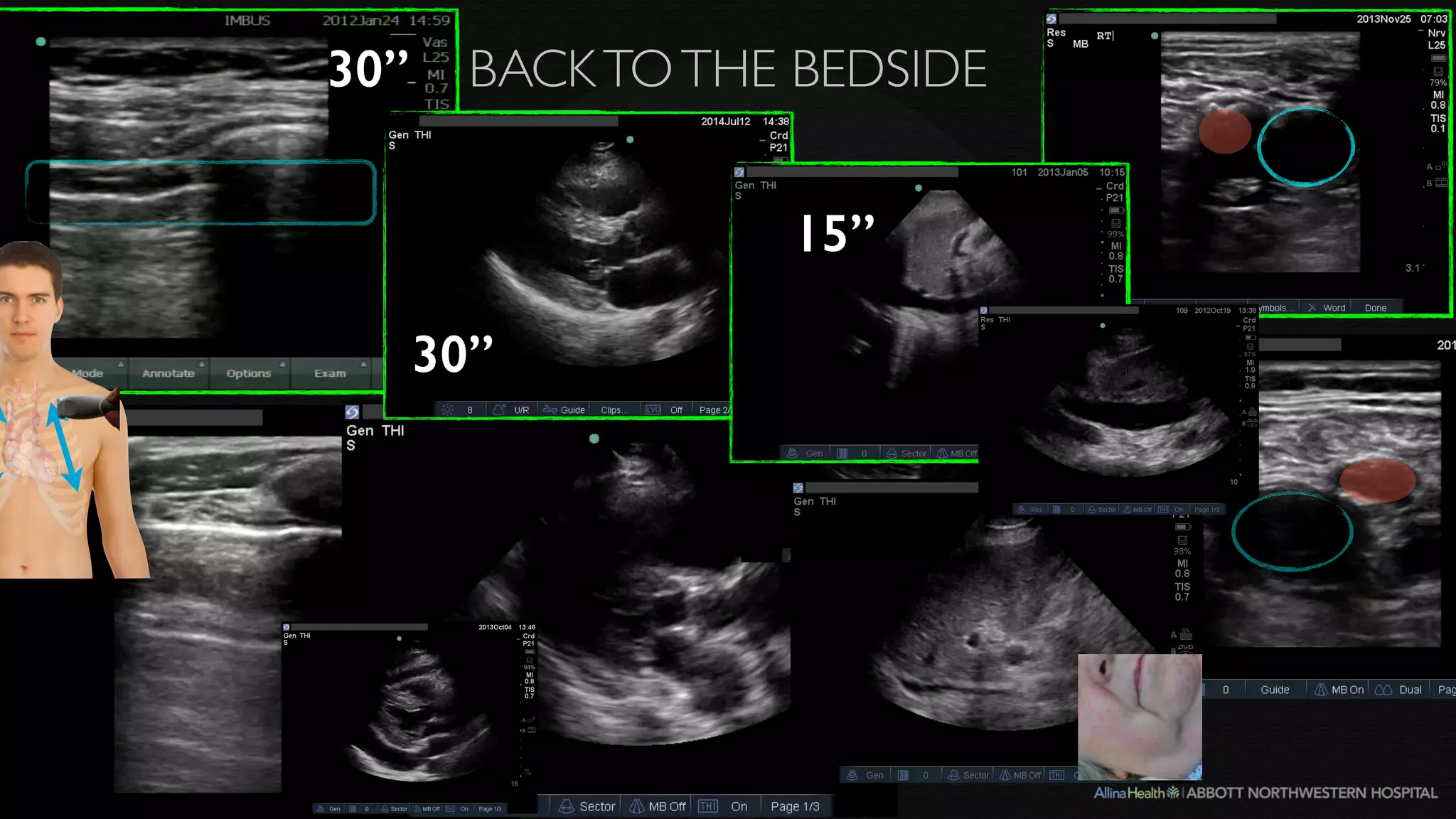Click the face photo thumbnail

point(1140,717)
